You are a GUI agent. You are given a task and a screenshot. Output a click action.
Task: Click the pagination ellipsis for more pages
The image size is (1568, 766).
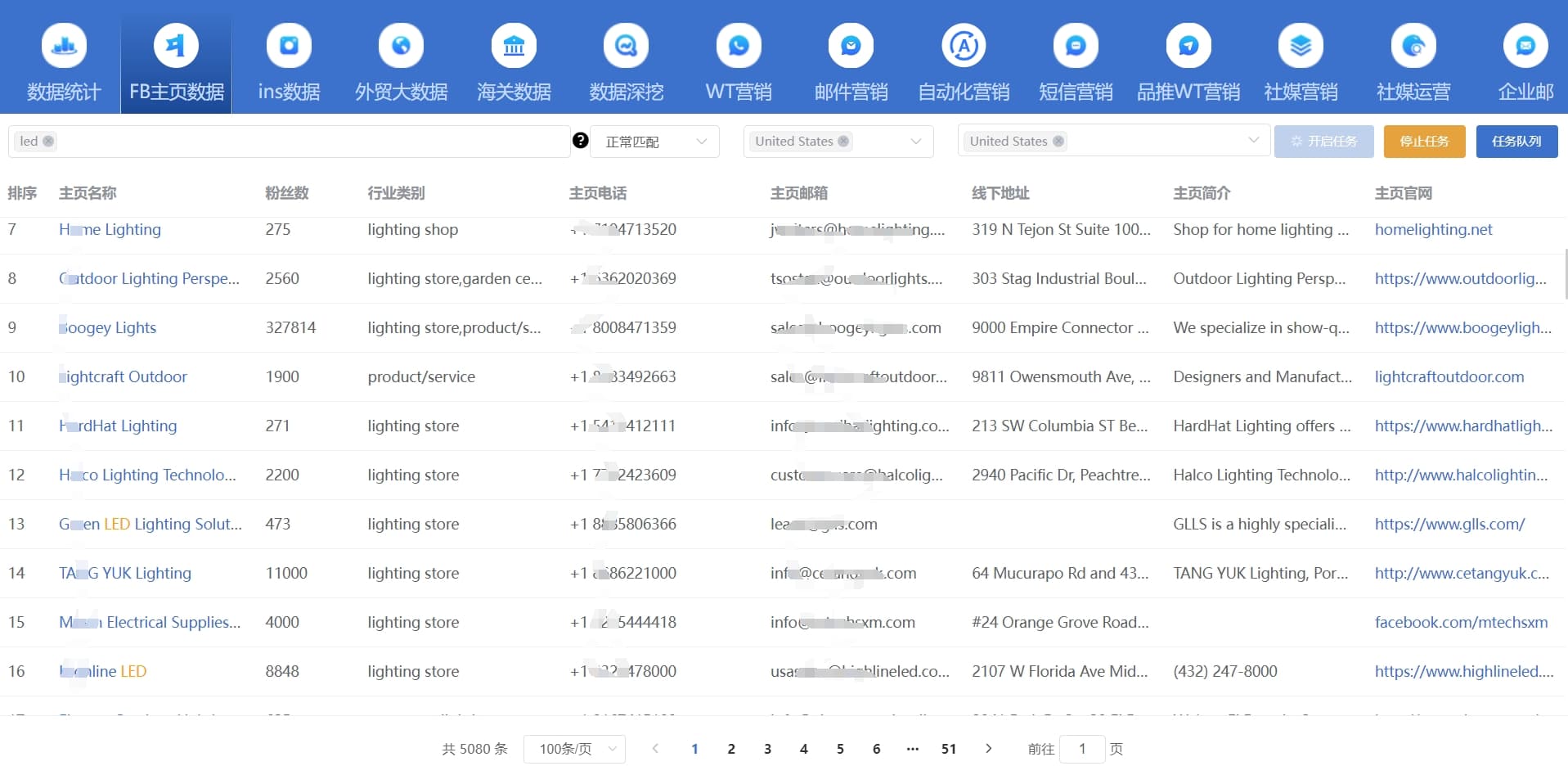click(x=913, y=749)
